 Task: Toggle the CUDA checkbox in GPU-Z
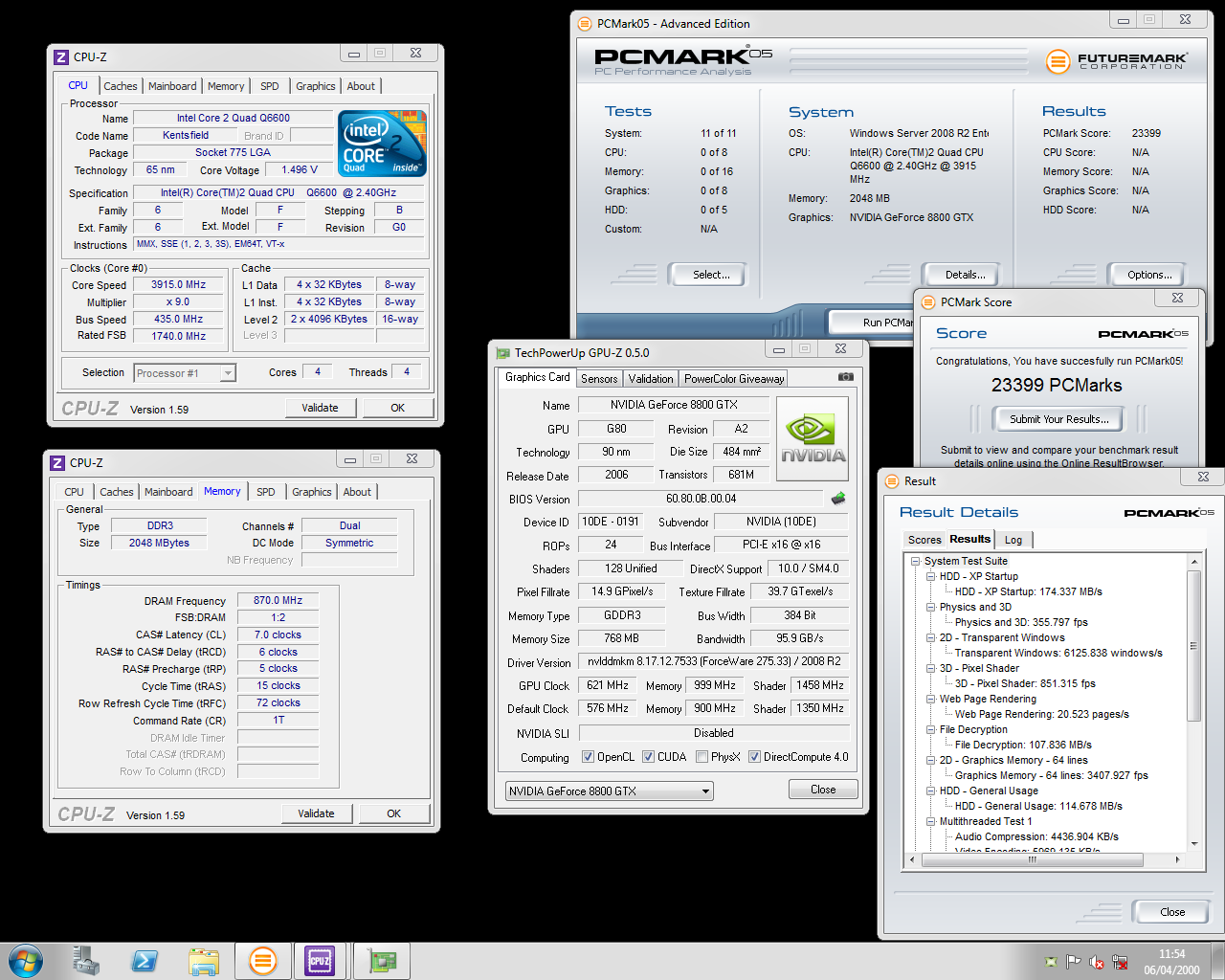point(648,757)
